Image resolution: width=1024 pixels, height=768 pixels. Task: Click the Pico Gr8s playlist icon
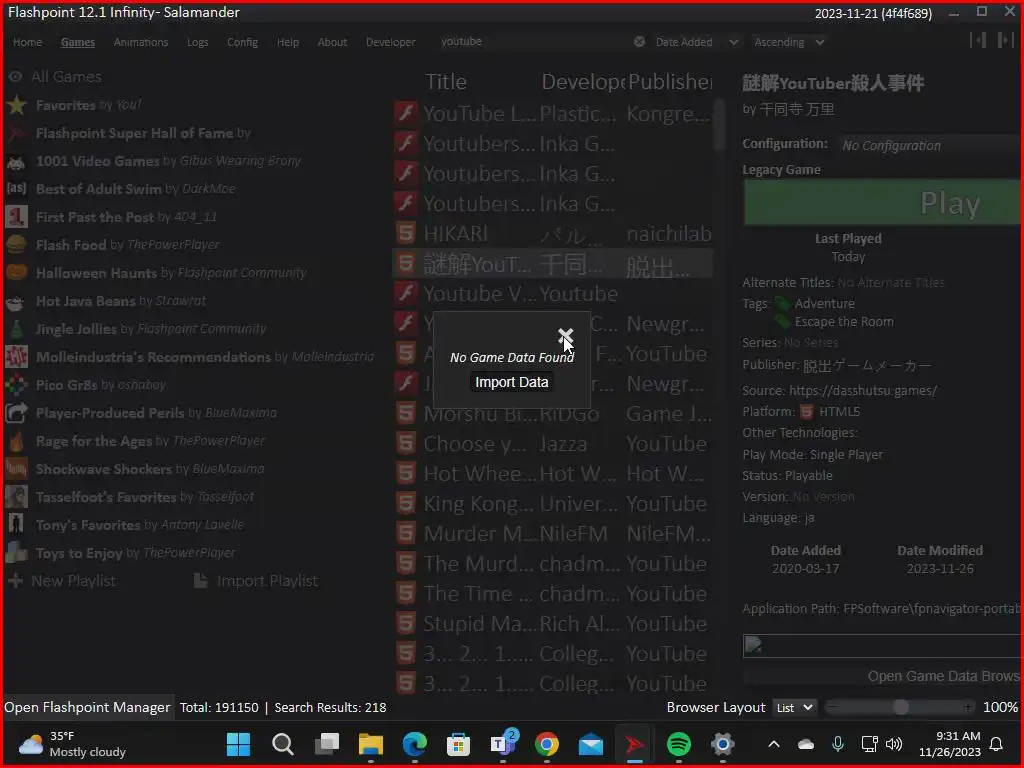(16, 385)
